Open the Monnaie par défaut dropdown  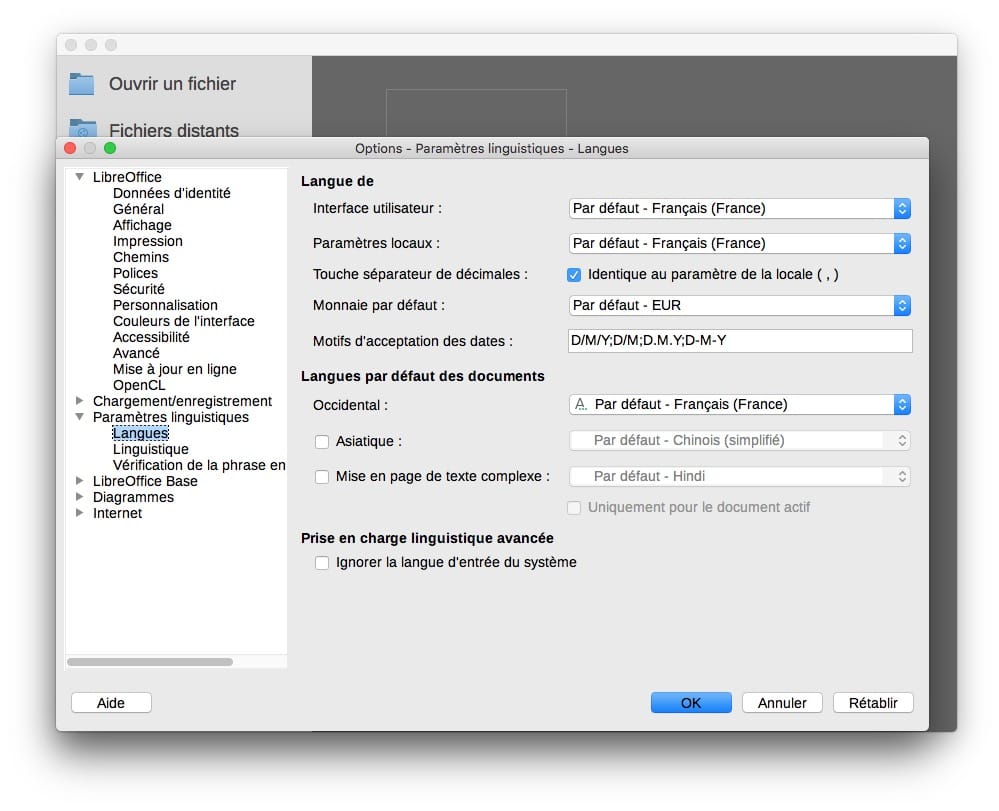739,305
